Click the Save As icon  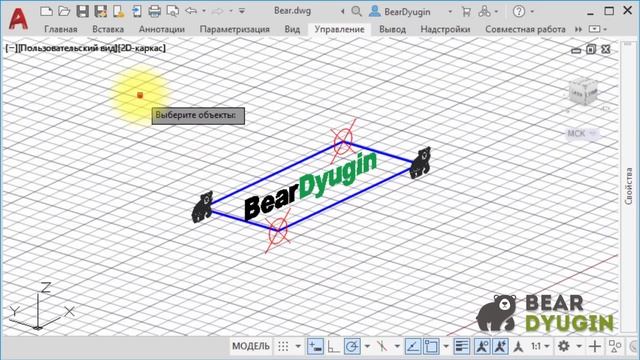point(100,11)
